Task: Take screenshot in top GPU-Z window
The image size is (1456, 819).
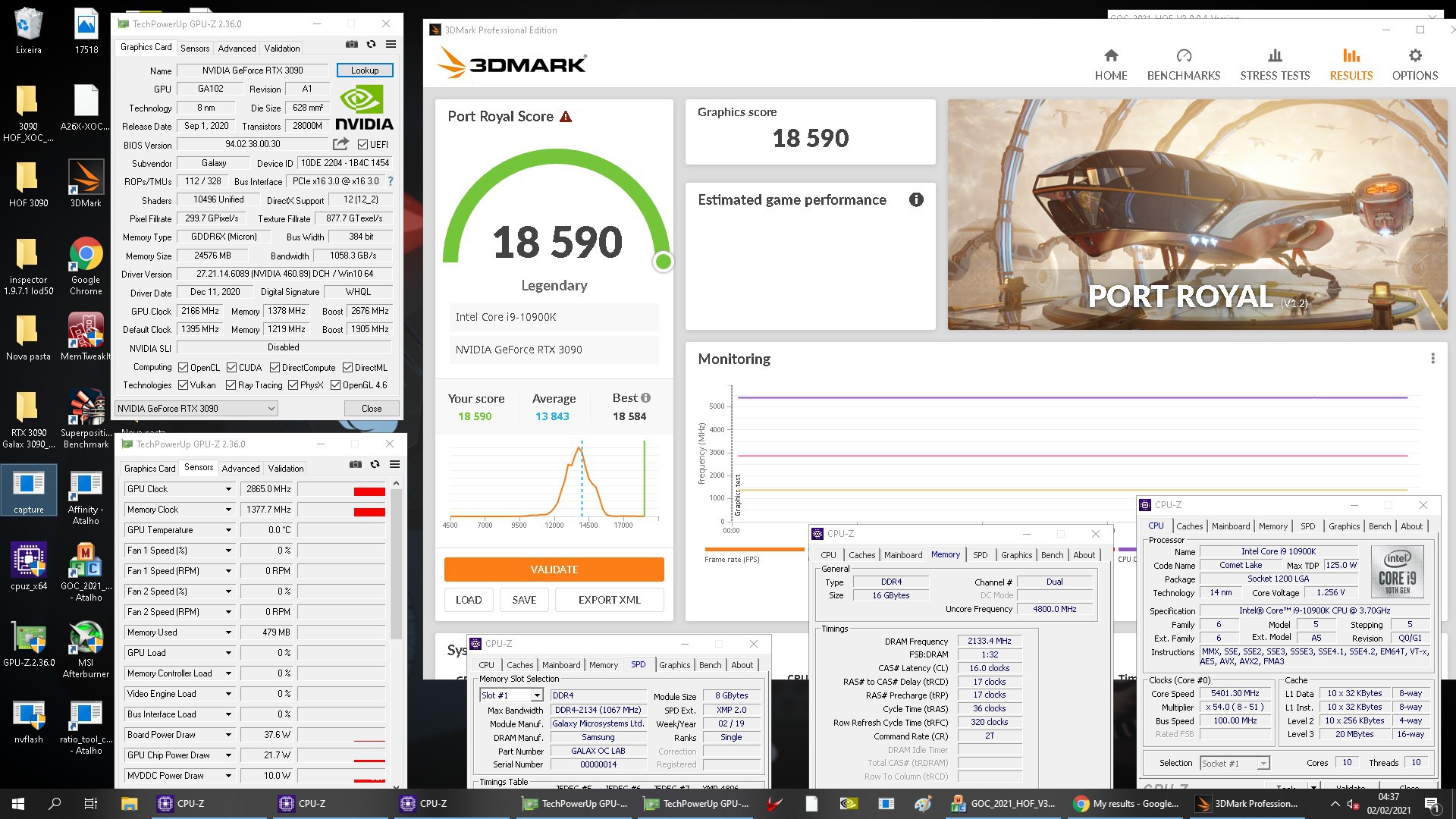Action: [352, 44]
